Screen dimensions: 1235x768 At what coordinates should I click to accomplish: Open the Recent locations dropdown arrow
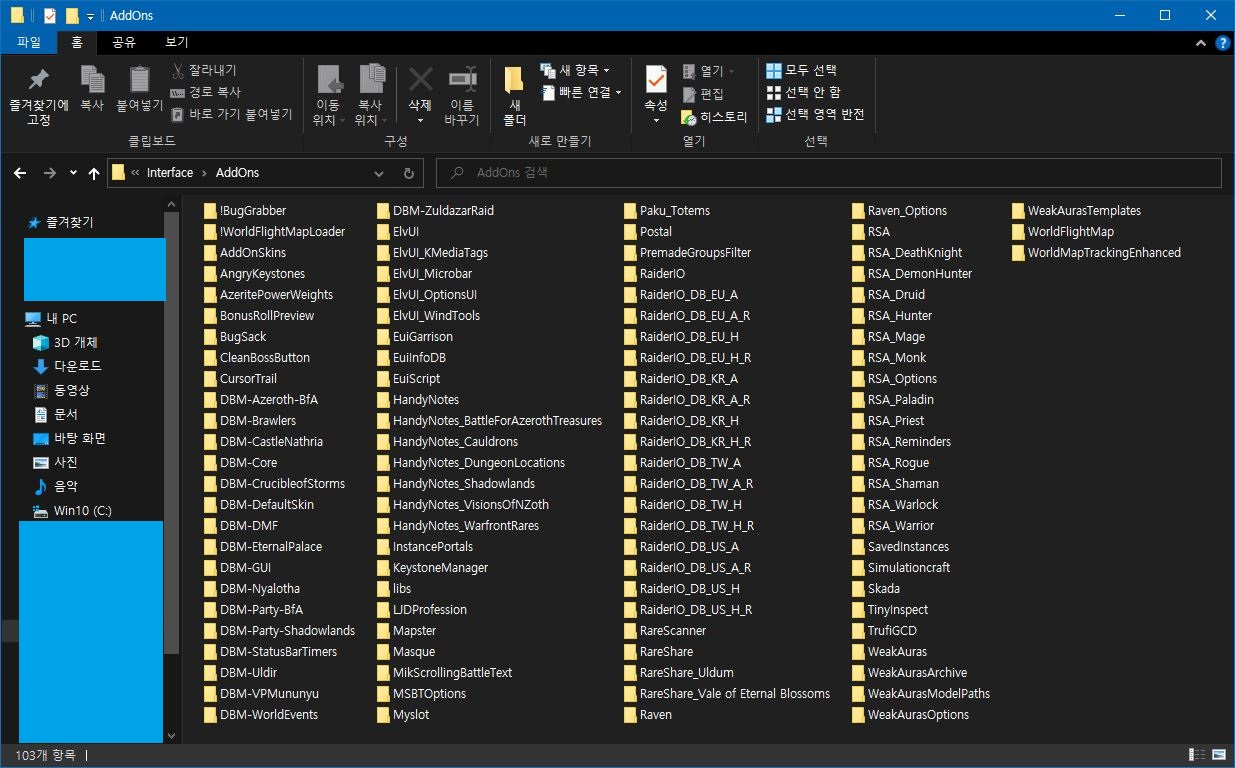coord(73,173)
